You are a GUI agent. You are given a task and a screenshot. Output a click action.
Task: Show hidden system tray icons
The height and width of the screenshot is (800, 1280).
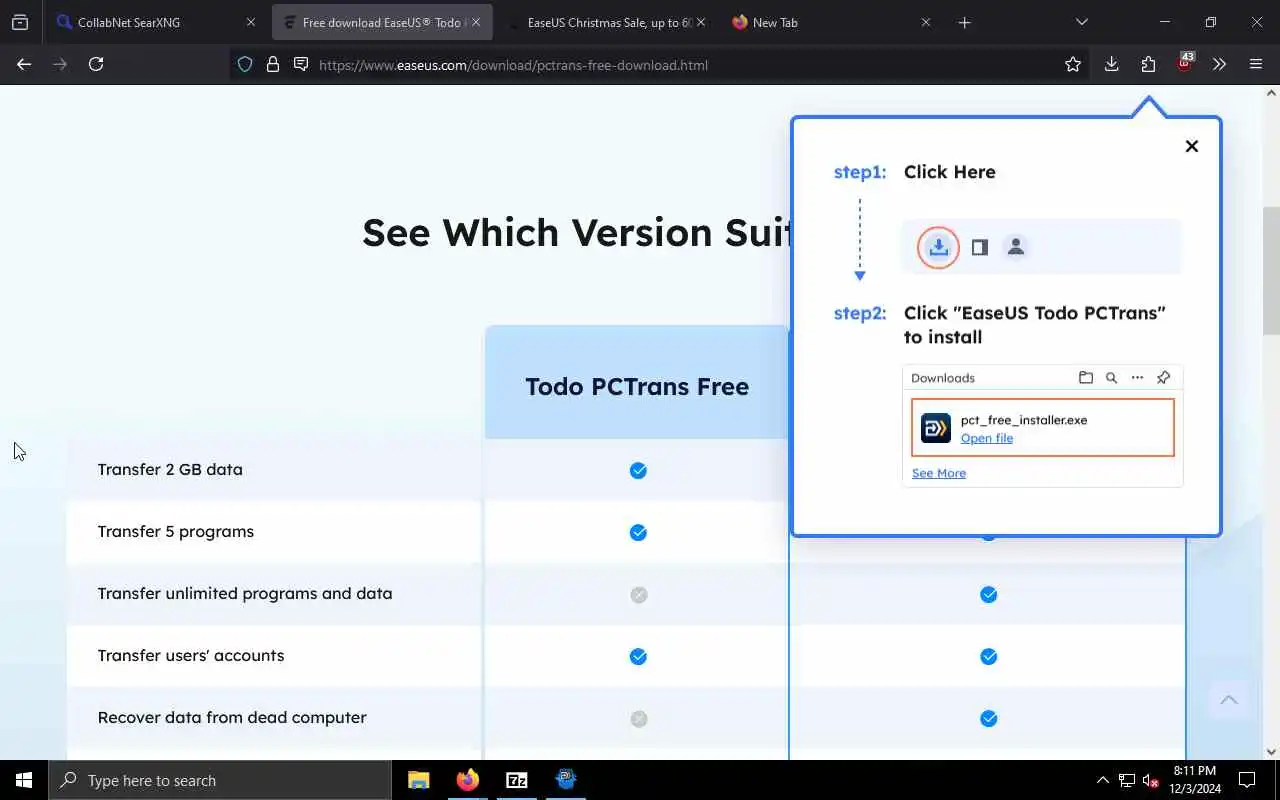pos(1102,780)
